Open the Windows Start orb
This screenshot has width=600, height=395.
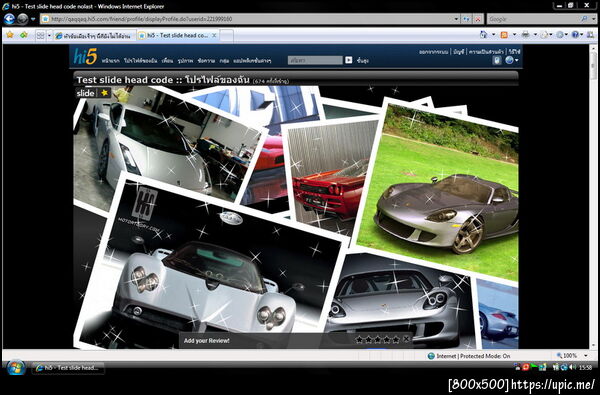coord(16,368)
